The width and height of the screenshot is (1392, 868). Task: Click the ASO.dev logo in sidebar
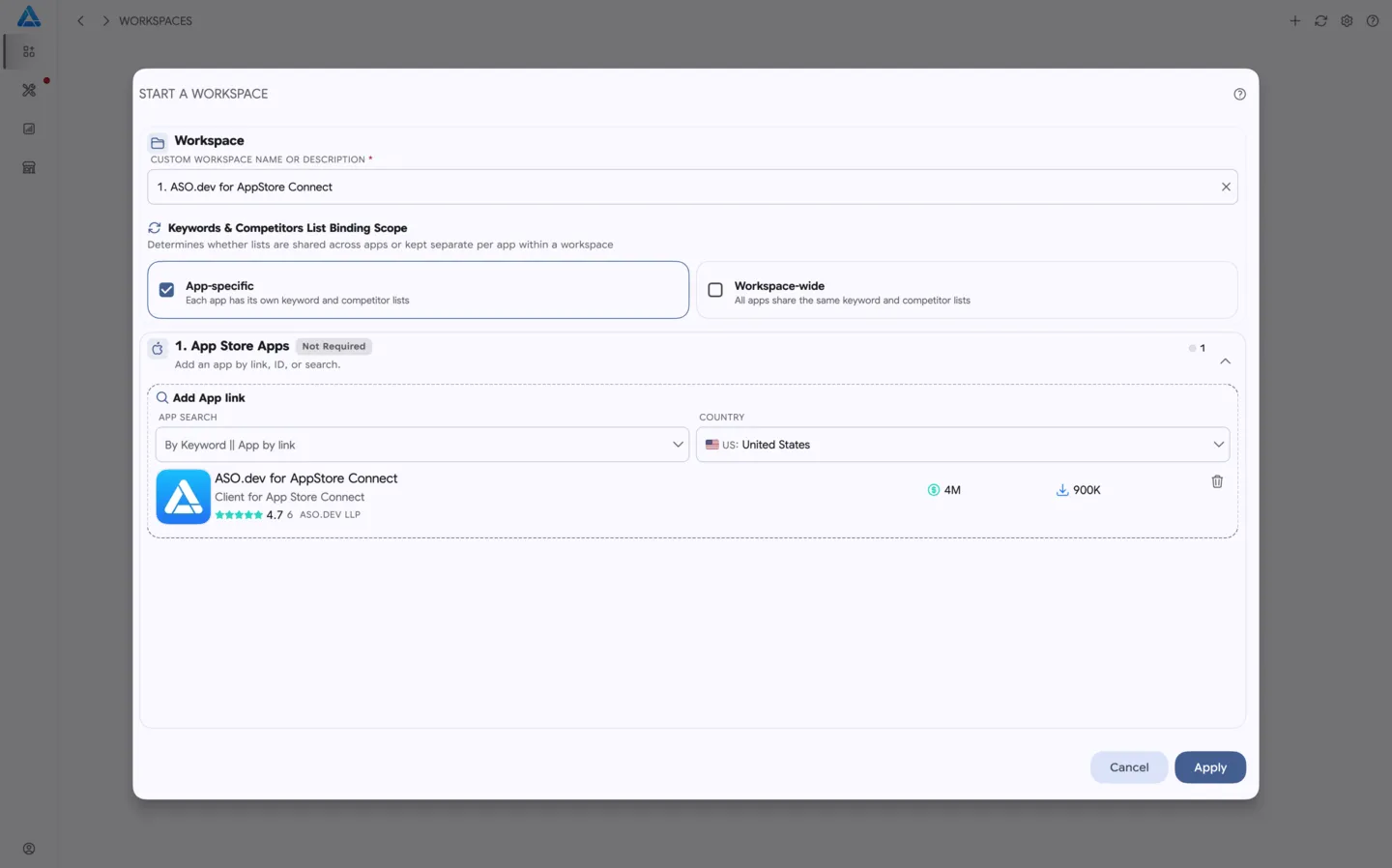click(x=29, y=16)
